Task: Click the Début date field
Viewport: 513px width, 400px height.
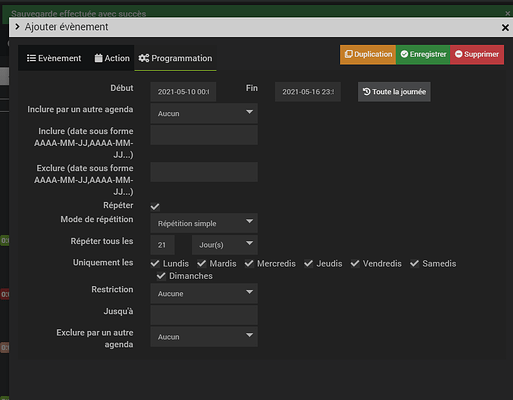Action: pyautogui.click(x=183, y=92)
